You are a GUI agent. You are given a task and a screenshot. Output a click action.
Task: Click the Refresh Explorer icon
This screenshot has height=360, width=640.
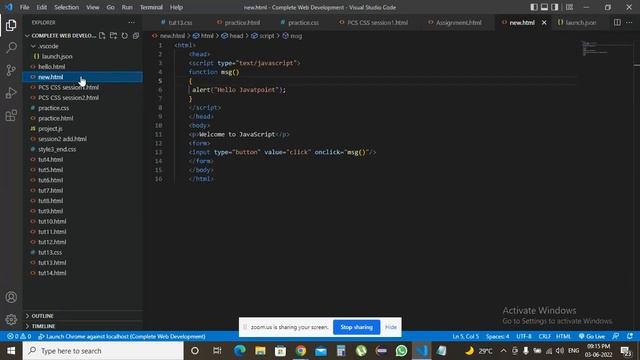click(124, 36)
